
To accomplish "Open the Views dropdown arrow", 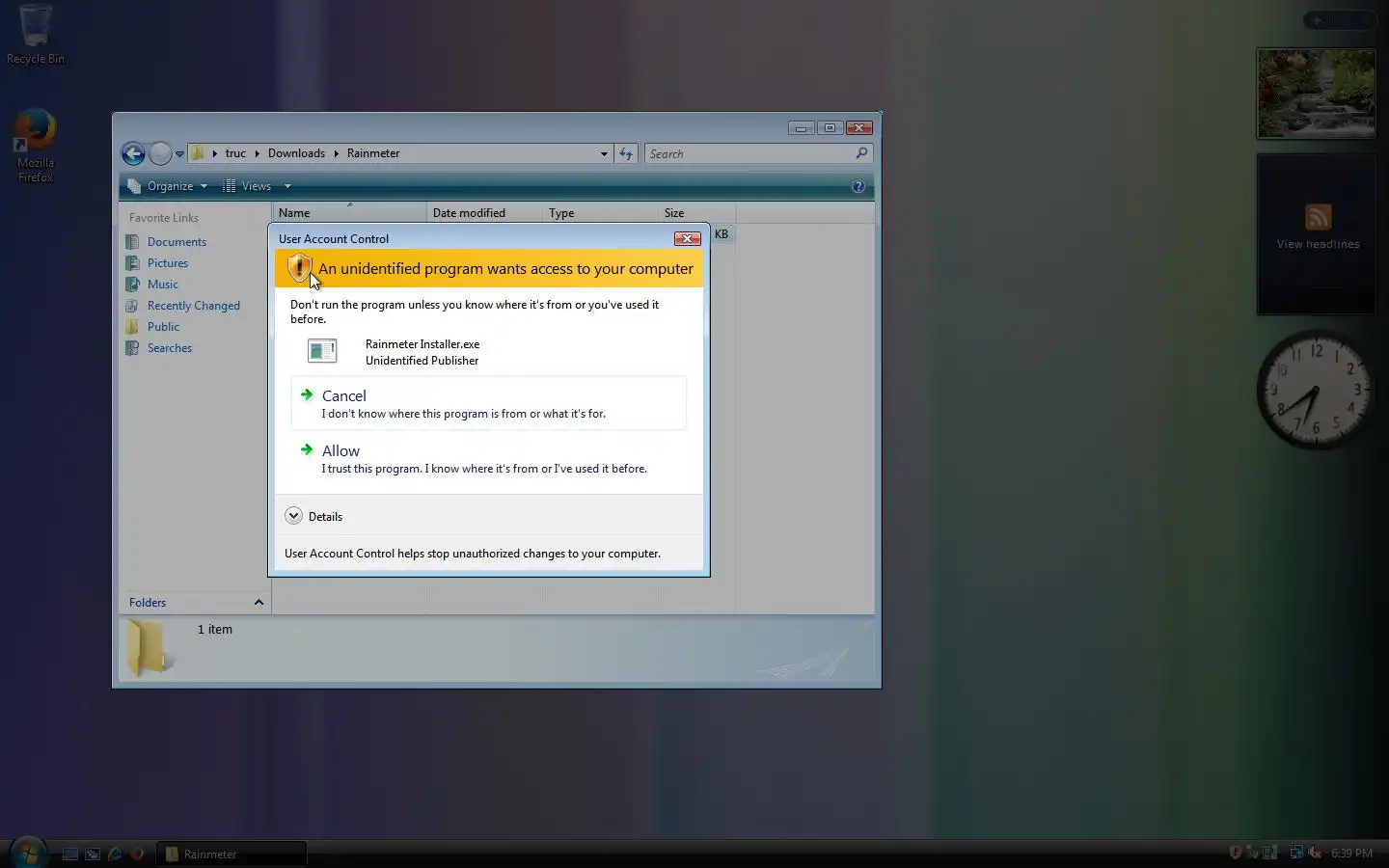I will pos(287,186).
